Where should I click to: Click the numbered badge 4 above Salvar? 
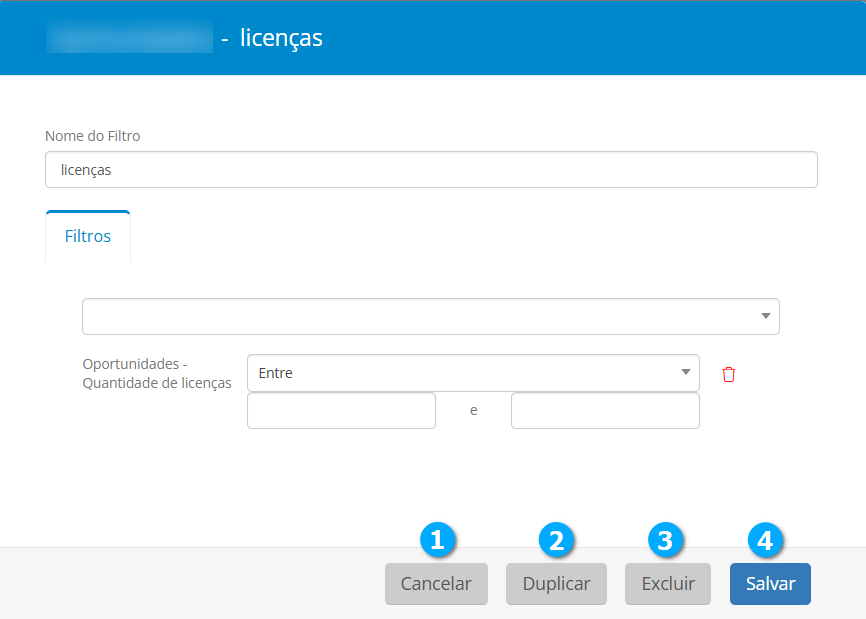coord(765,540)
